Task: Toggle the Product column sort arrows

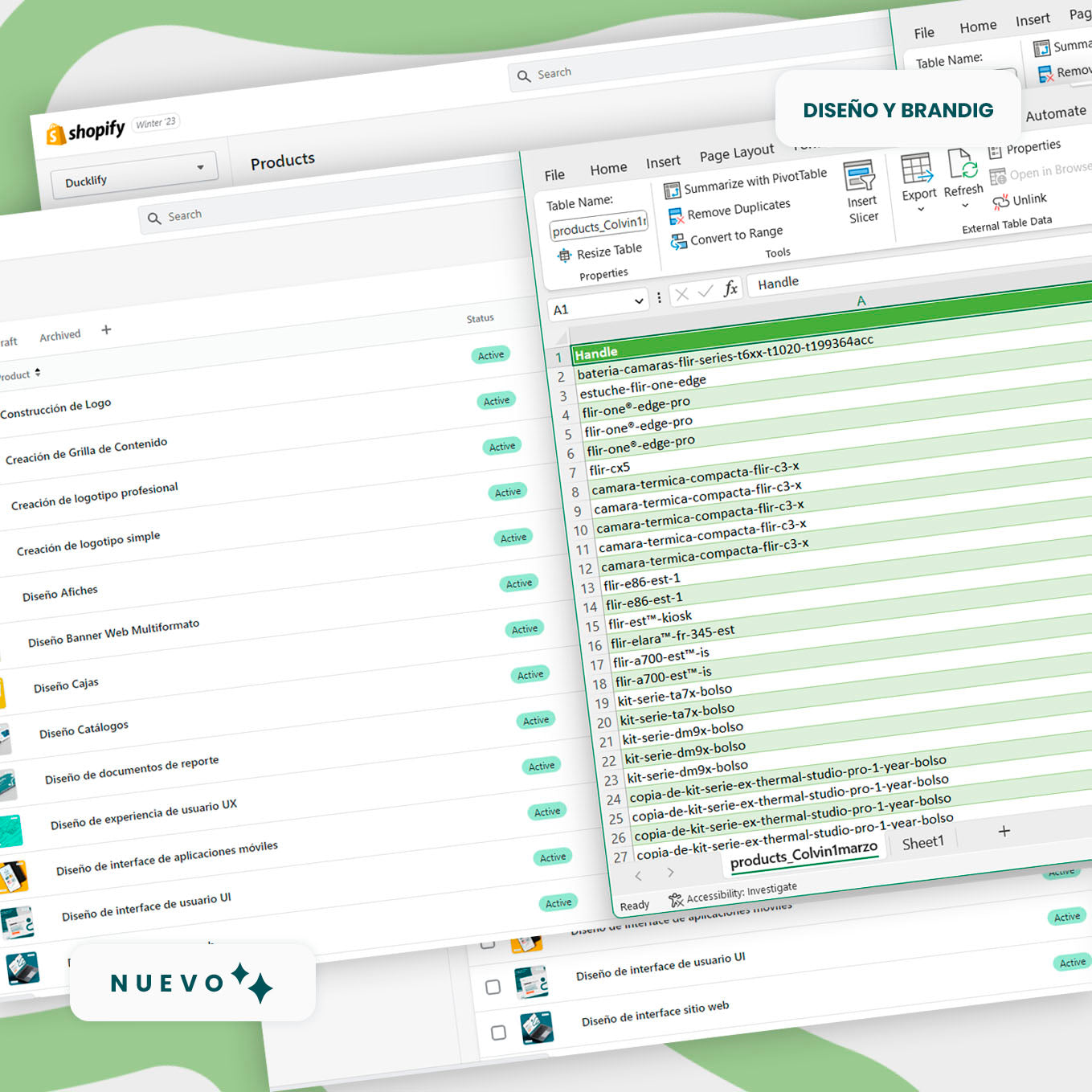Action: [x=37, y=373]
